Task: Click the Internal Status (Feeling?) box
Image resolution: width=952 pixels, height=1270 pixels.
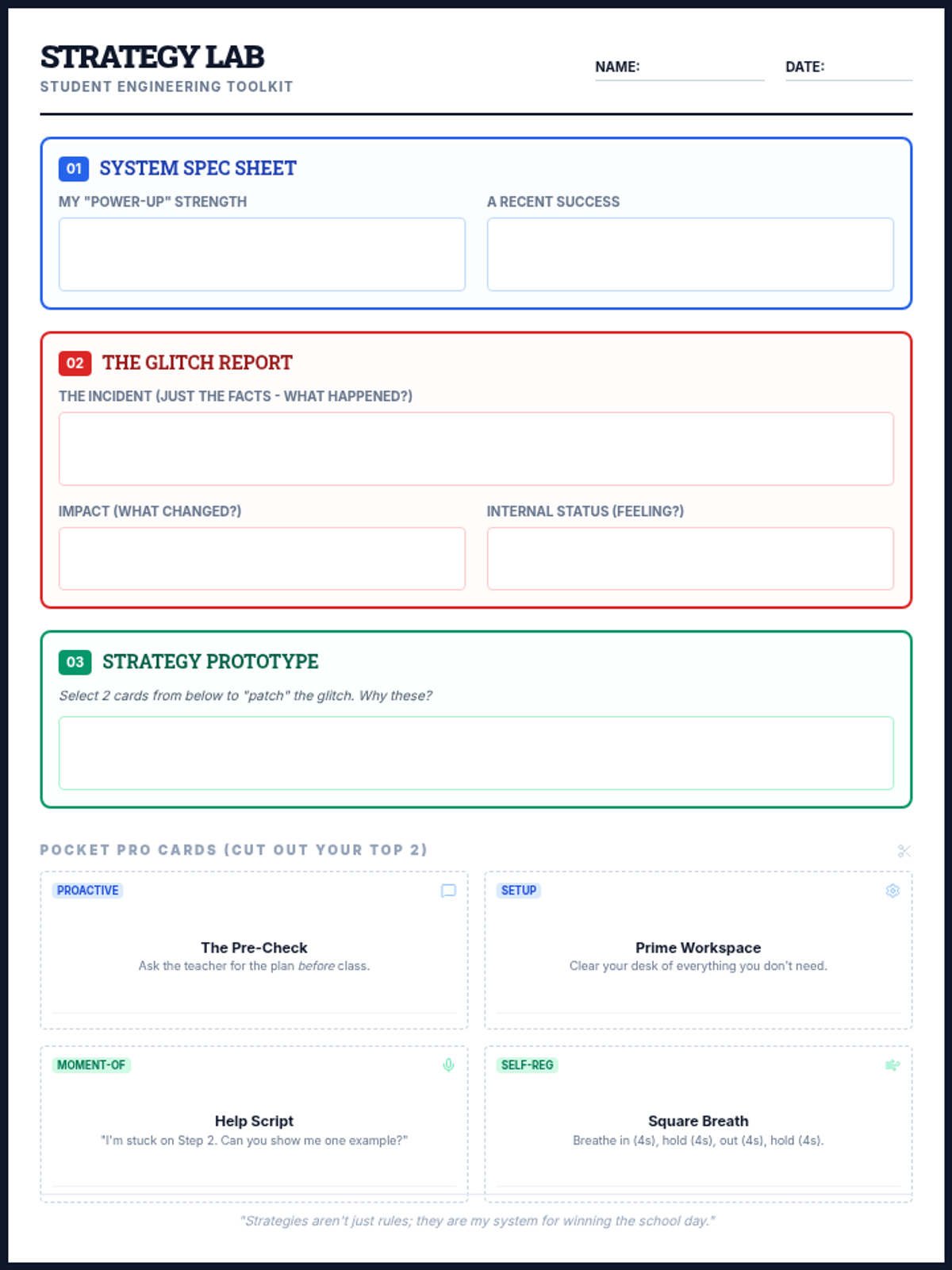Action: pyautogui.click(x=690, y=559)
